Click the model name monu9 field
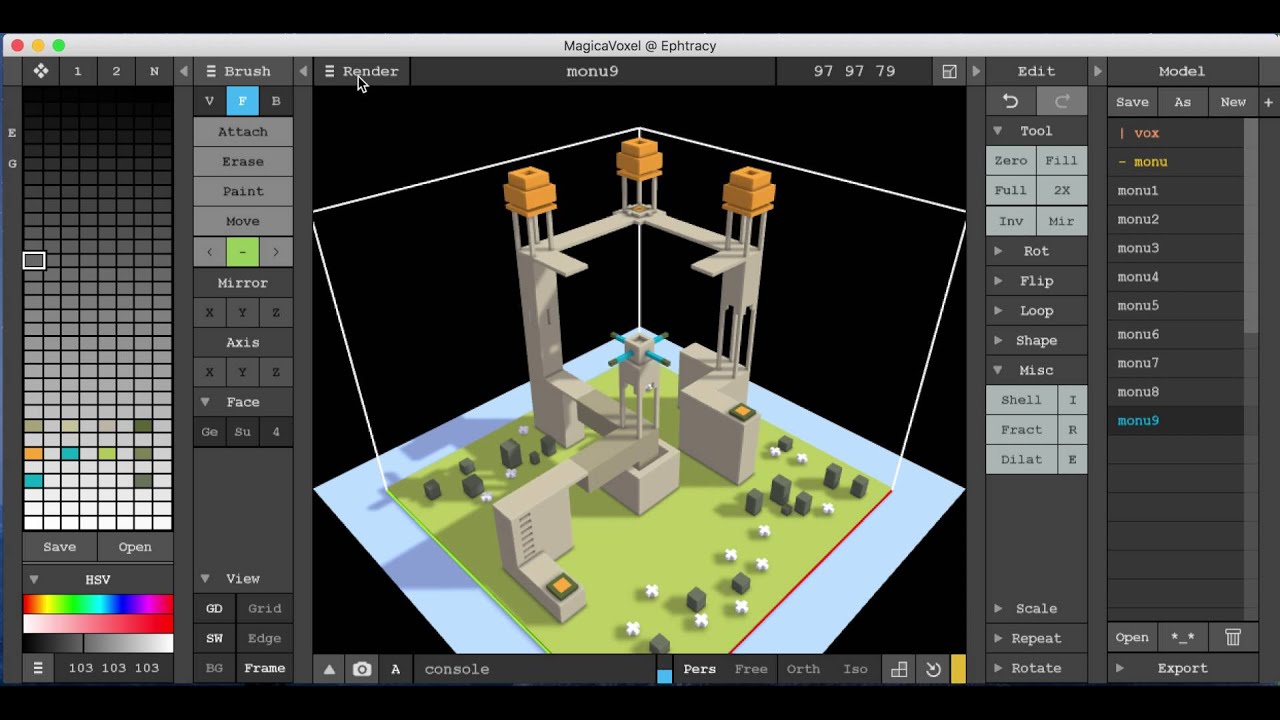Image resolution: width=1280 pixels, height=720 pixels. tap(592, 71)
